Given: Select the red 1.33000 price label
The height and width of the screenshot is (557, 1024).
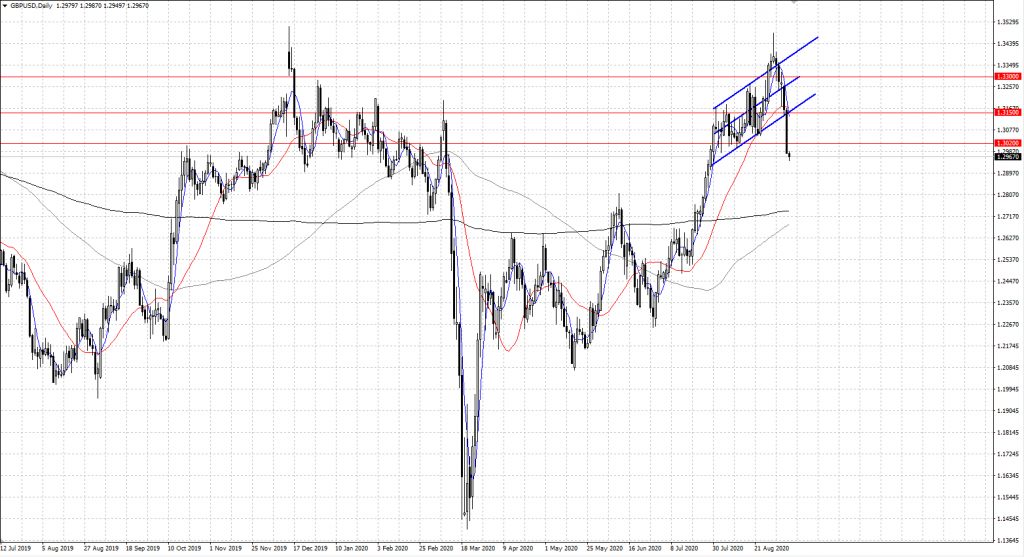Looking at the screenshot, I should tap(1007, 76).
